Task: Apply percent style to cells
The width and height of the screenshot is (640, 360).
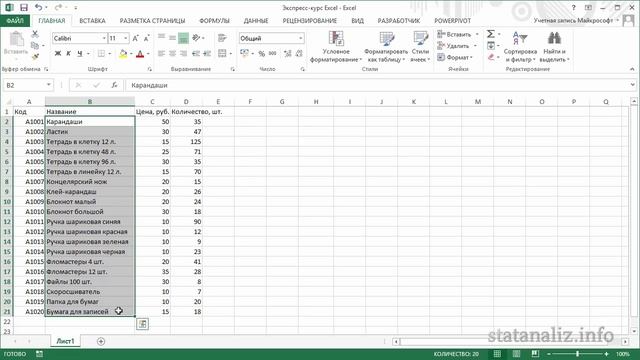Action: coord(262,53)
